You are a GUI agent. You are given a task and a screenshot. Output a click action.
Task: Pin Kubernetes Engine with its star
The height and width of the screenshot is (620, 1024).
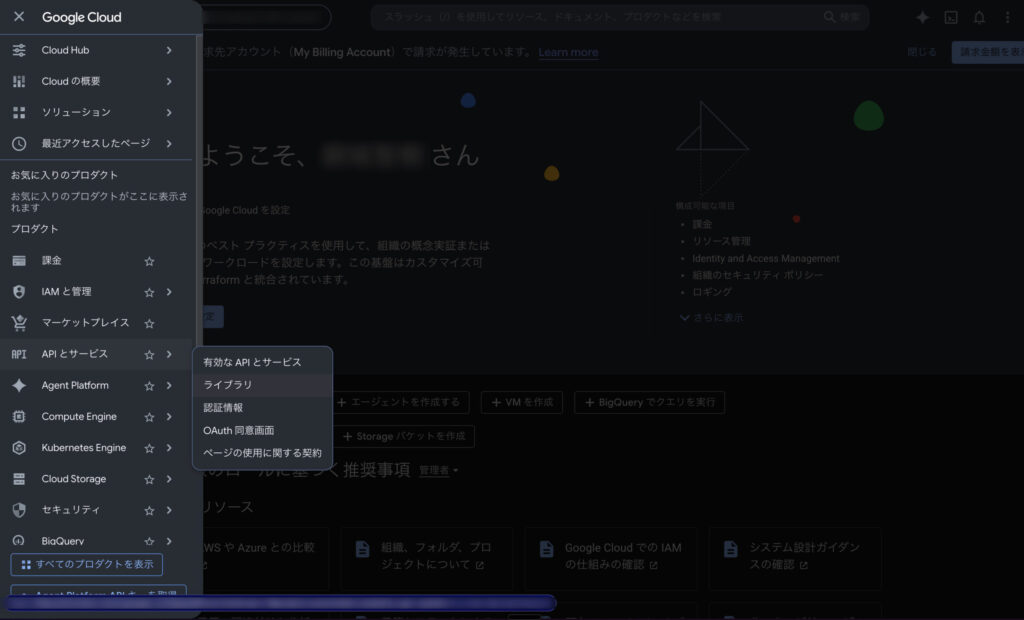(x=149, y=448)
